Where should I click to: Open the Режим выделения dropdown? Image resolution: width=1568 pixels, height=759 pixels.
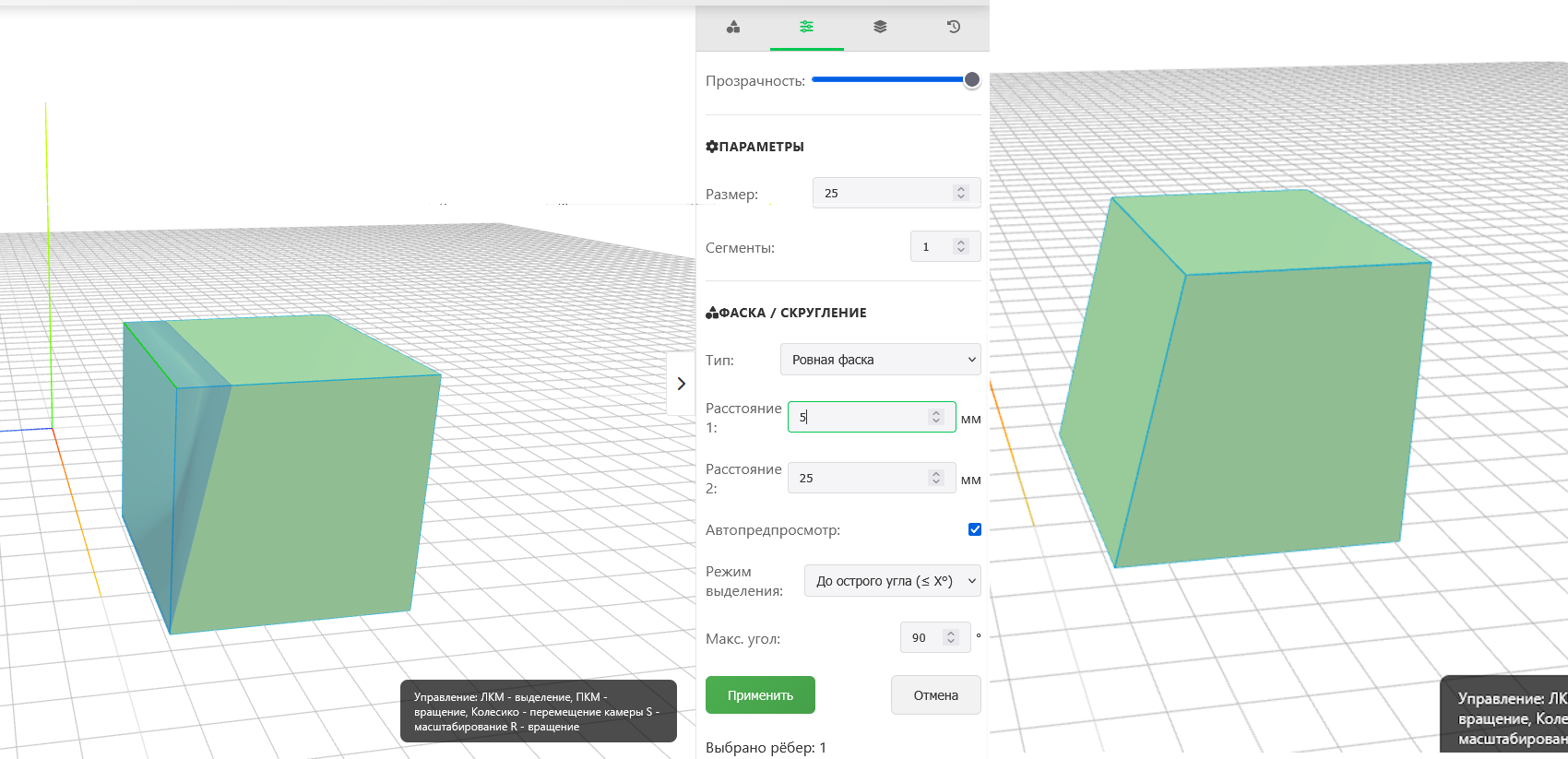click(x=892, y=581)
